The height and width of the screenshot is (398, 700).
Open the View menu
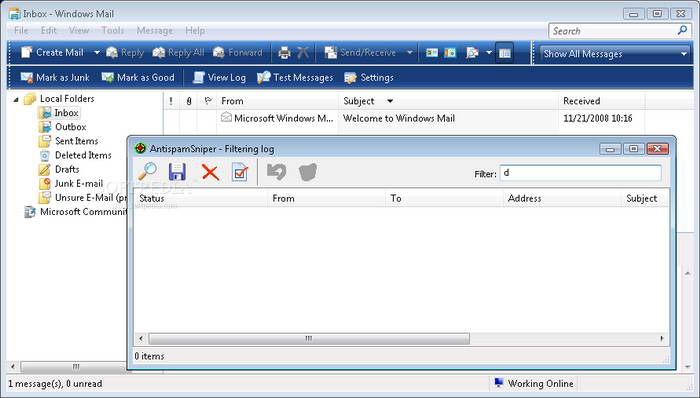coord(79,30)
